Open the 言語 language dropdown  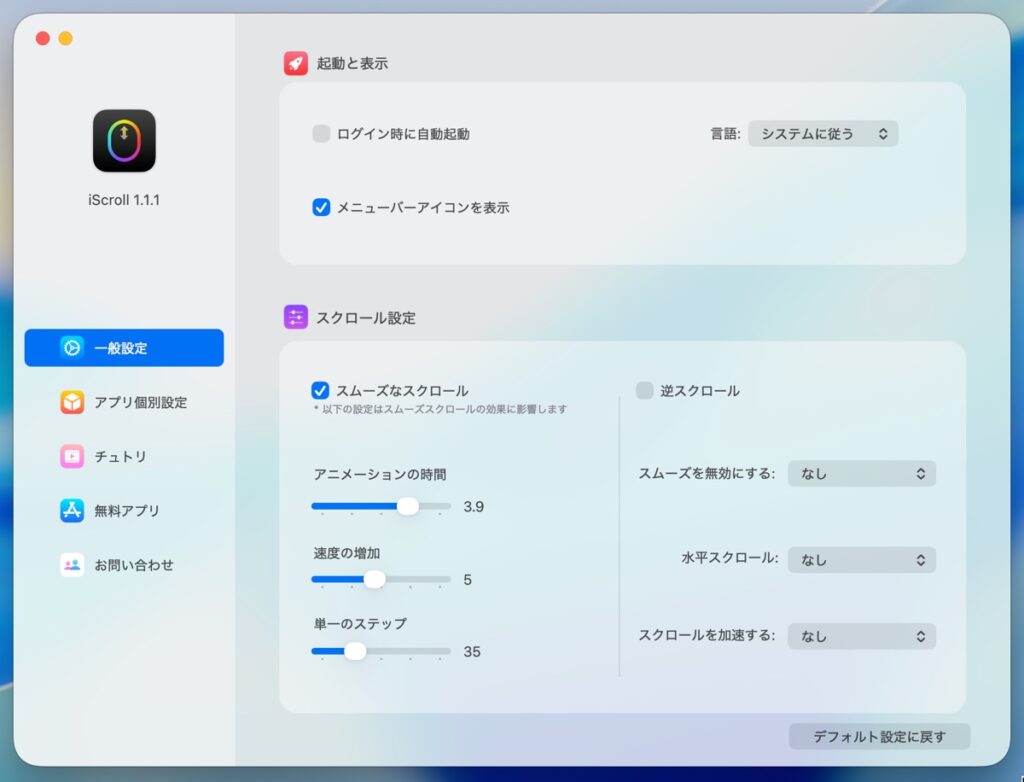[x=823, y=134]
